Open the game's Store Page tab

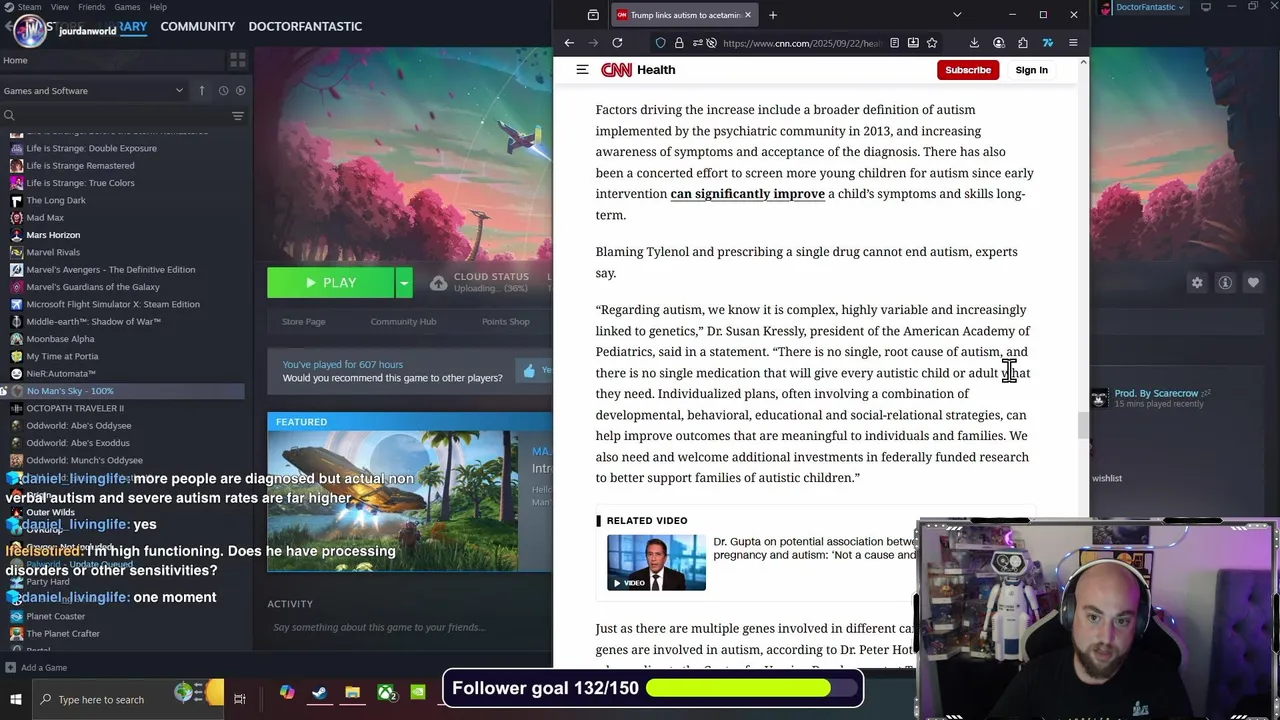(x=303, y=321)
